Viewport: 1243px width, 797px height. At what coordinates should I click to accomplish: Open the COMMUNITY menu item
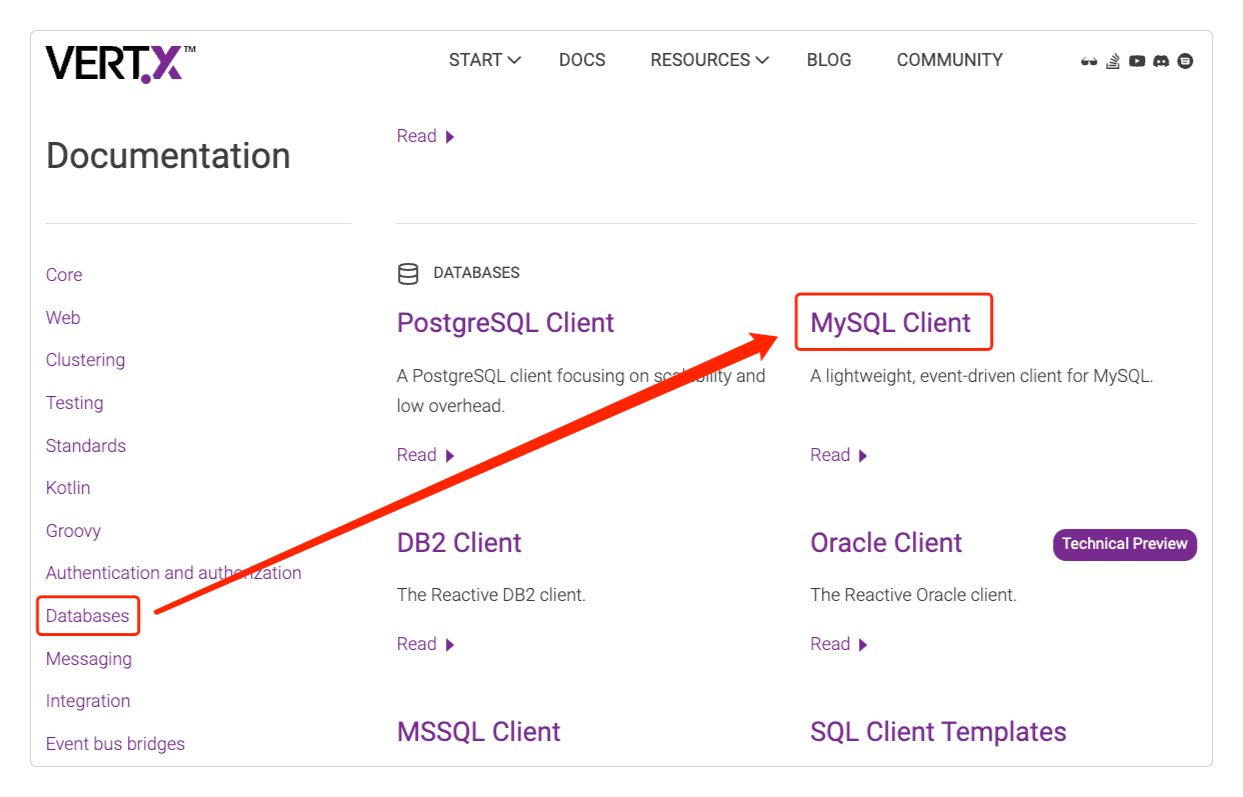click(949, 60)
